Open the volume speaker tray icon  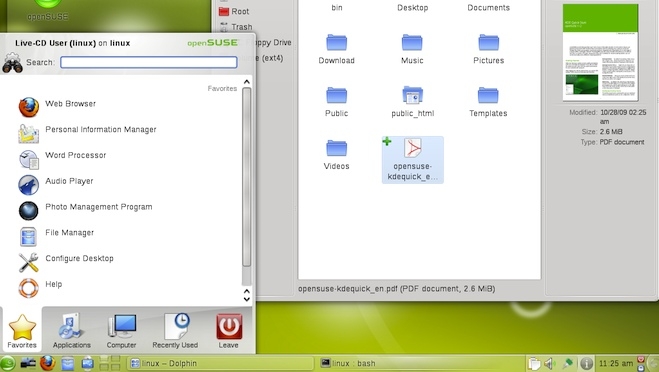550,364
